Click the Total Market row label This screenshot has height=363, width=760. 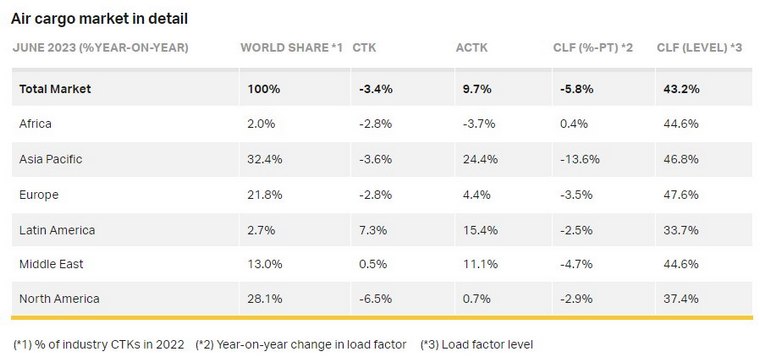coord(55,89)
